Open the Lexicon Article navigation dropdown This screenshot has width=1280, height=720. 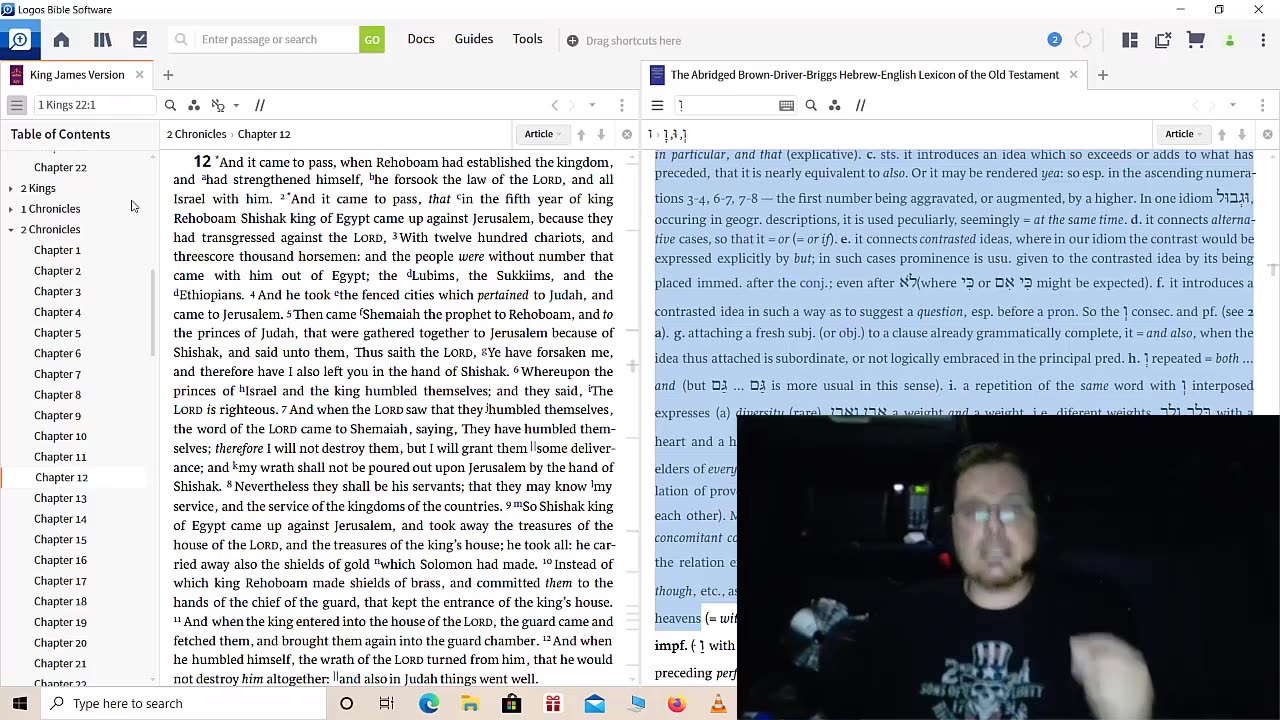pos(1184,134)
